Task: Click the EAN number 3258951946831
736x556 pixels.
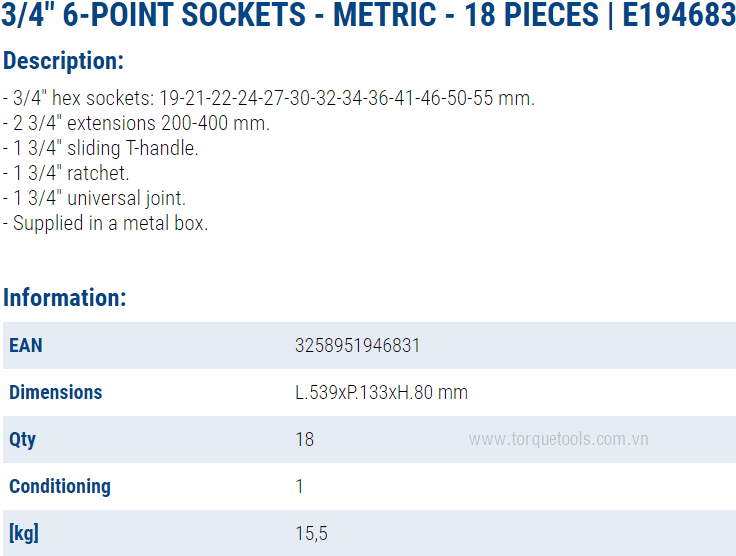Action: point(357,345)
